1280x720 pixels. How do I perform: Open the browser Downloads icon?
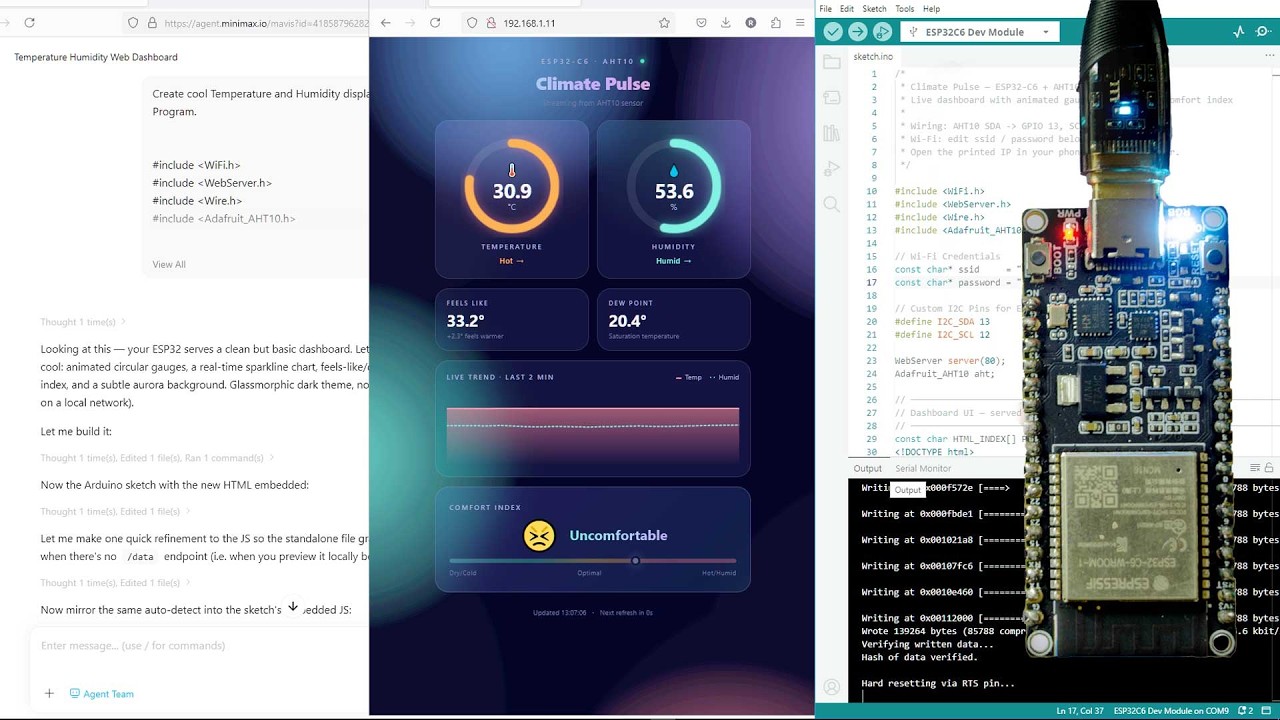click(726, 23)
